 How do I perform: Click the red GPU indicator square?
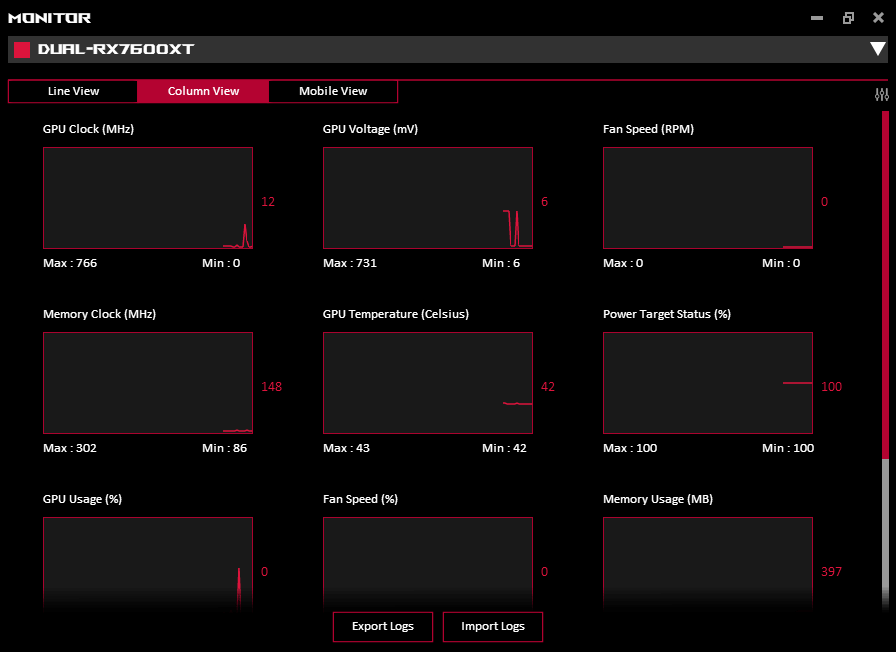click(x=22, y=49)
